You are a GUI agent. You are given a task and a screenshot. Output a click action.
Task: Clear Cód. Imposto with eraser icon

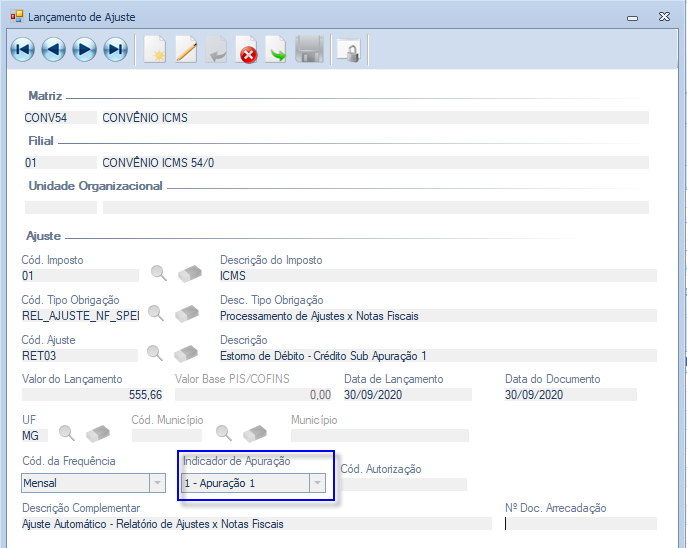coord(190,274)
